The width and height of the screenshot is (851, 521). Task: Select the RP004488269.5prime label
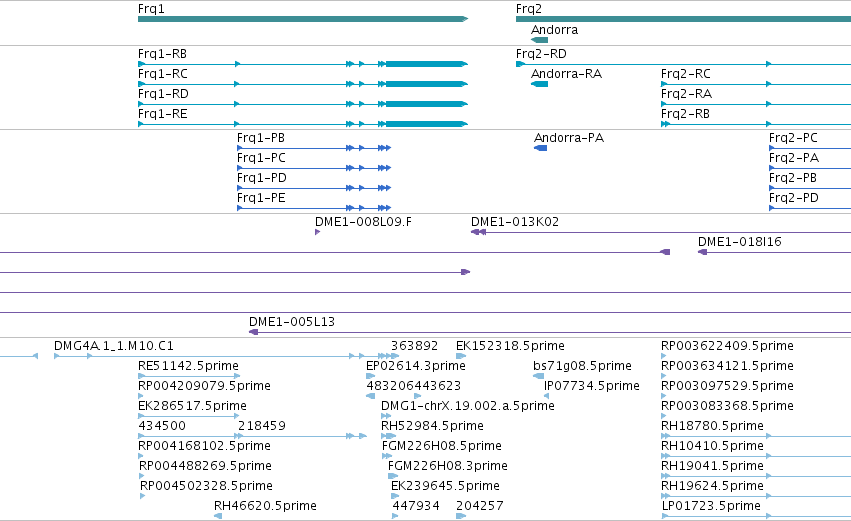point(205,466)
